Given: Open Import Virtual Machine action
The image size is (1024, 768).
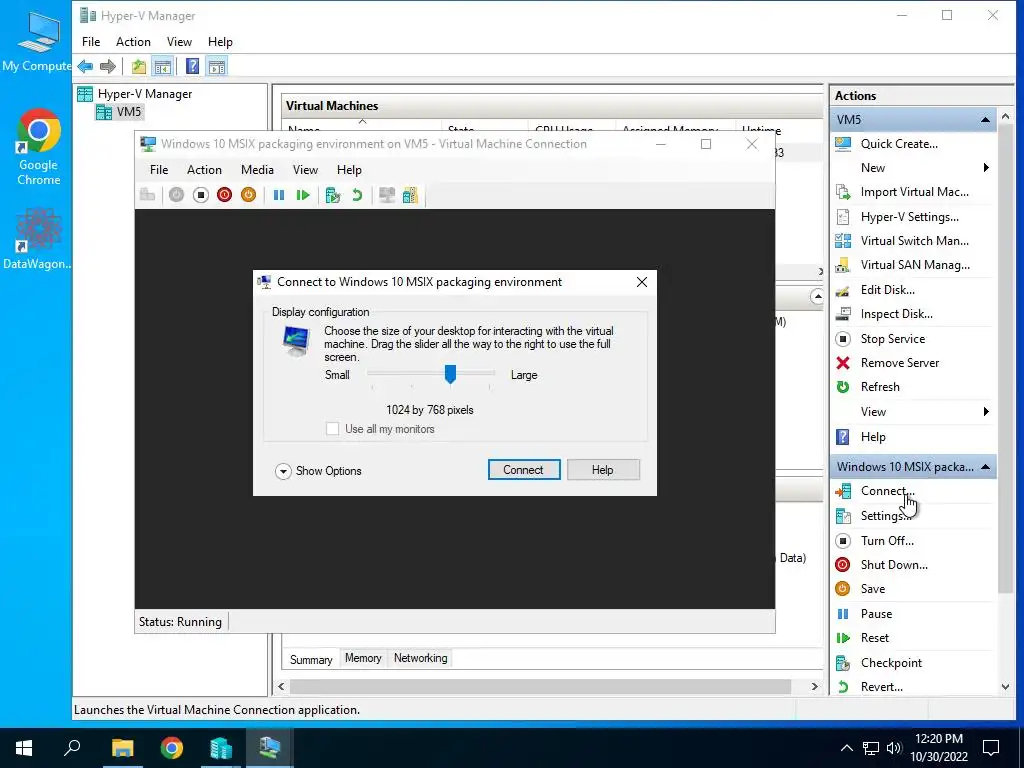Looking at the screenshot, I should [914, 192].
